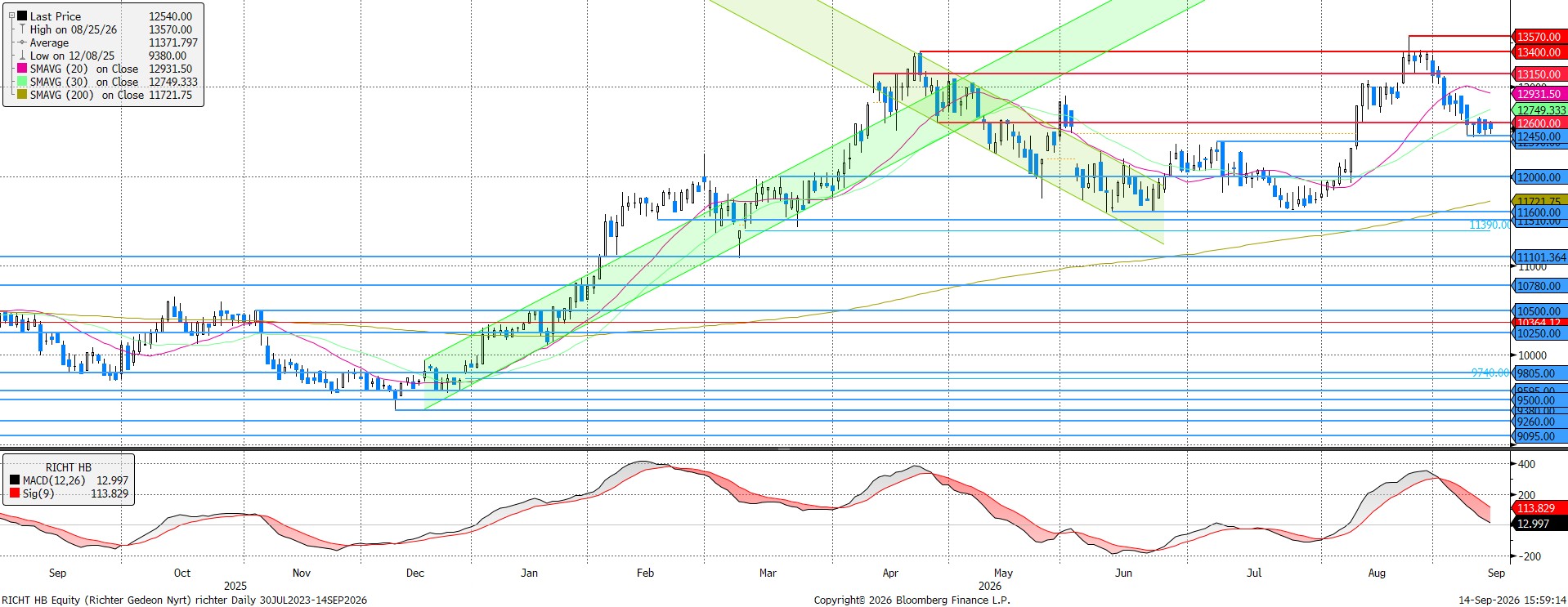Click the 12749.333 green axis label
The width and height of the screenshot is (1568, 607).
point(1541,110)
